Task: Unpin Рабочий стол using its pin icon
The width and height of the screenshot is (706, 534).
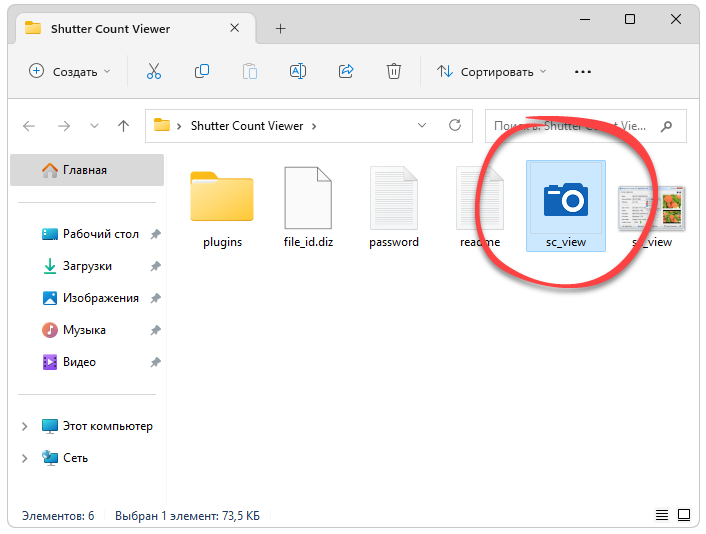Action: [x=155, y=234]
